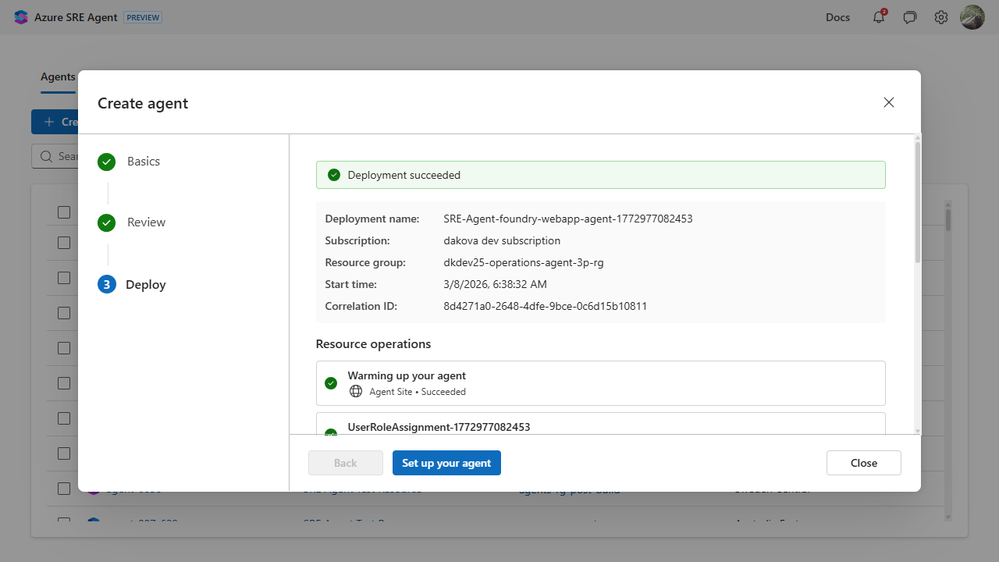Click the Agent Site globe icon

[356, 391]
